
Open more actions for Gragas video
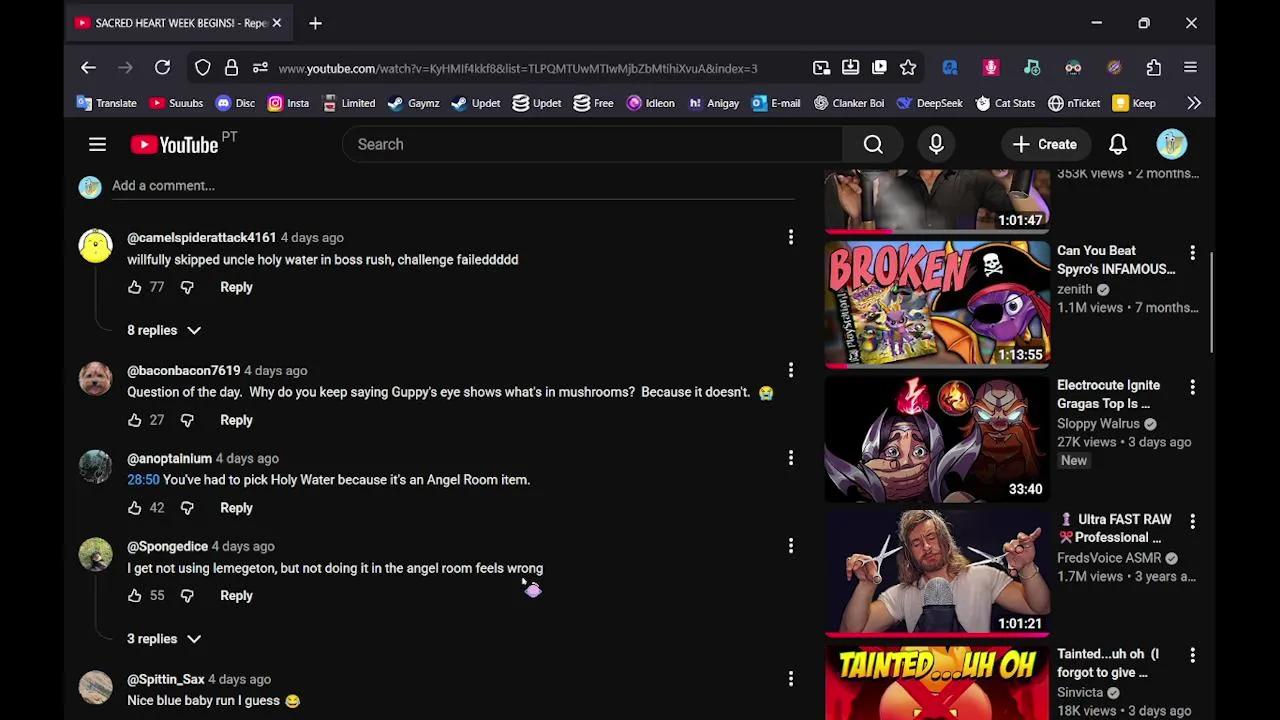coord(1192,387)
